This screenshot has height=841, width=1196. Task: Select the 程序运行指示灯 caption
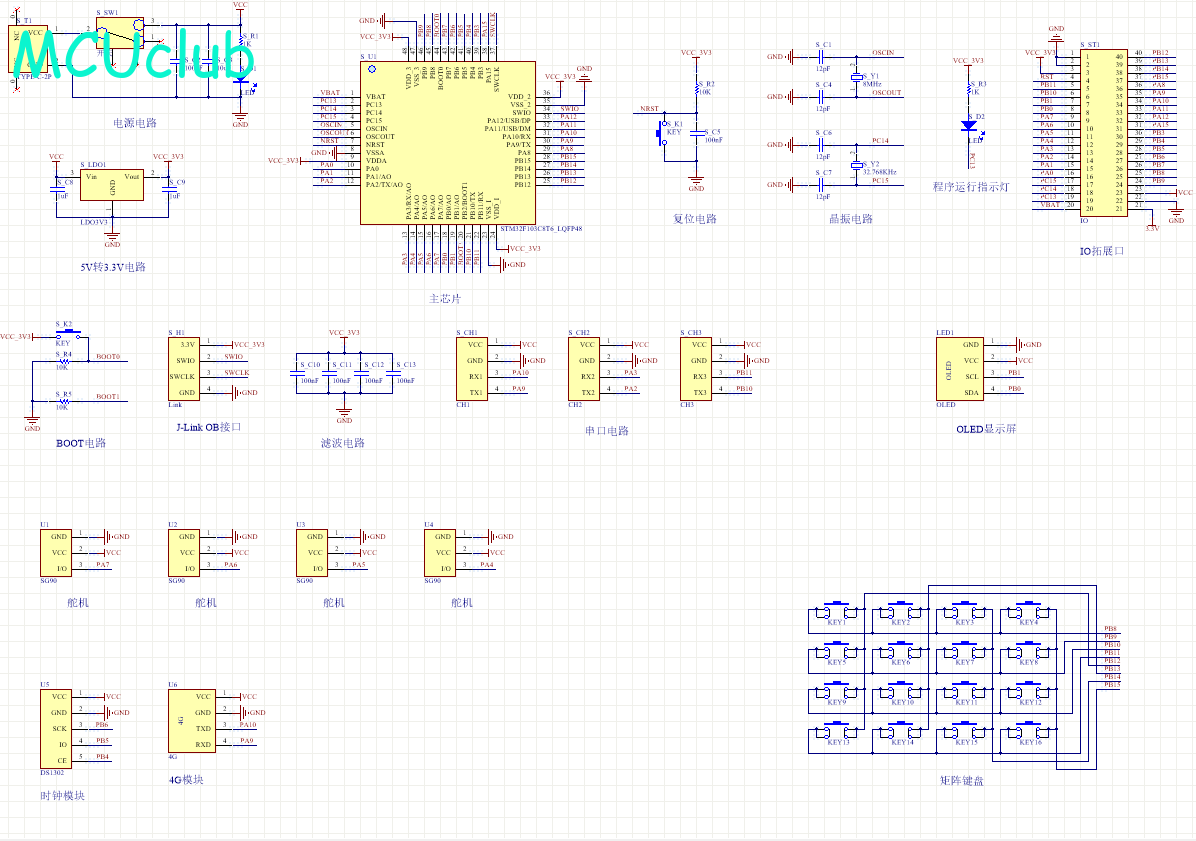pyautogui.click(x=971, y=187)
